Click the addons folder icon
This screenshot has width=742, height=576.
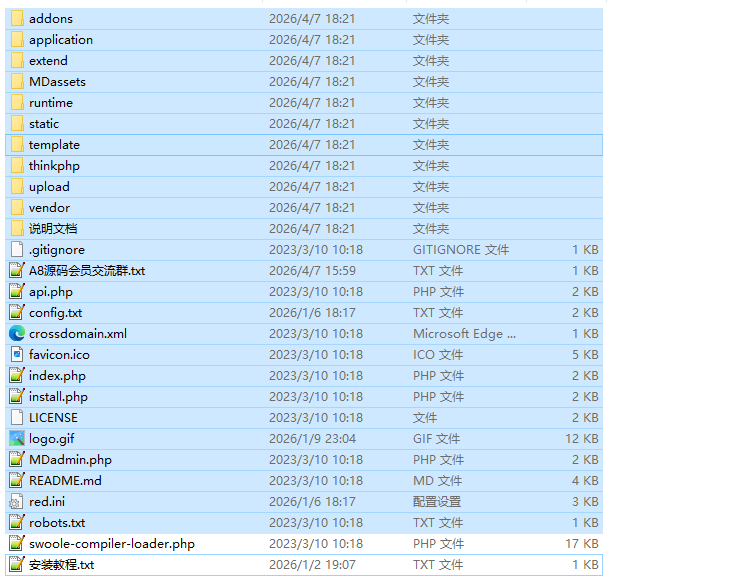click(x=17, y=18)
